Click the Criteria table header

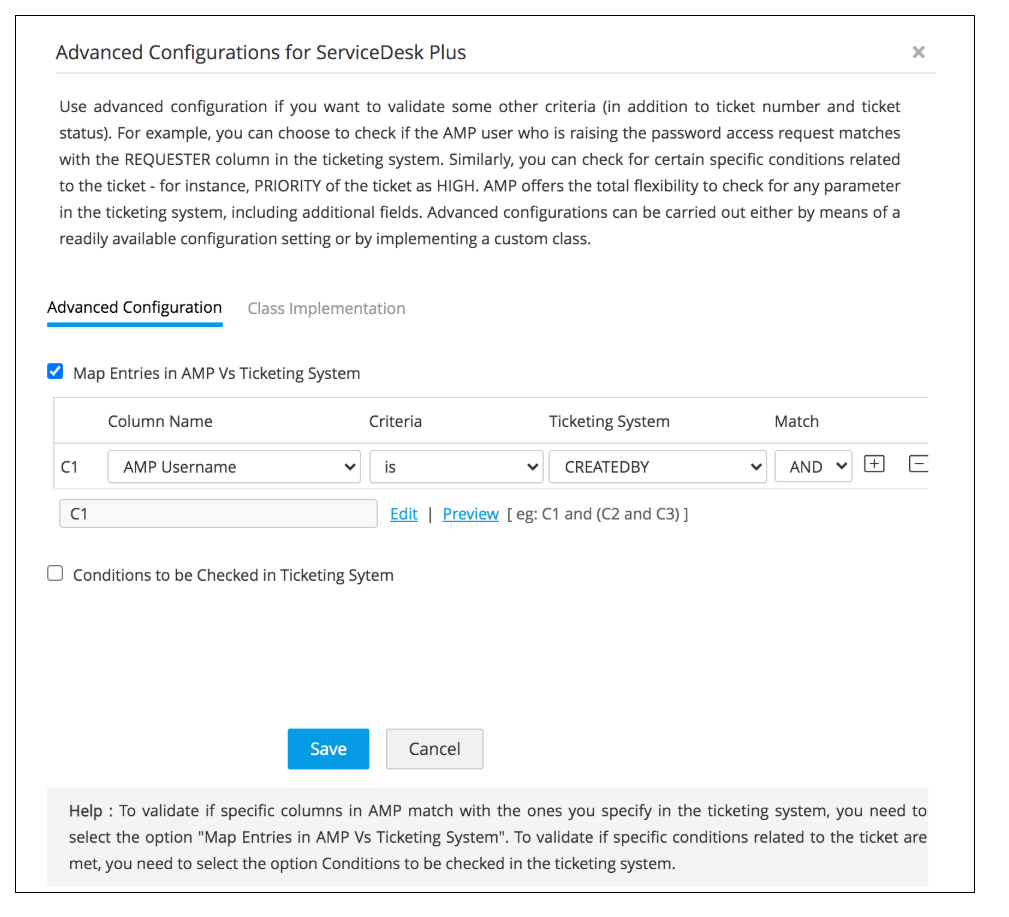click(395, 421)
